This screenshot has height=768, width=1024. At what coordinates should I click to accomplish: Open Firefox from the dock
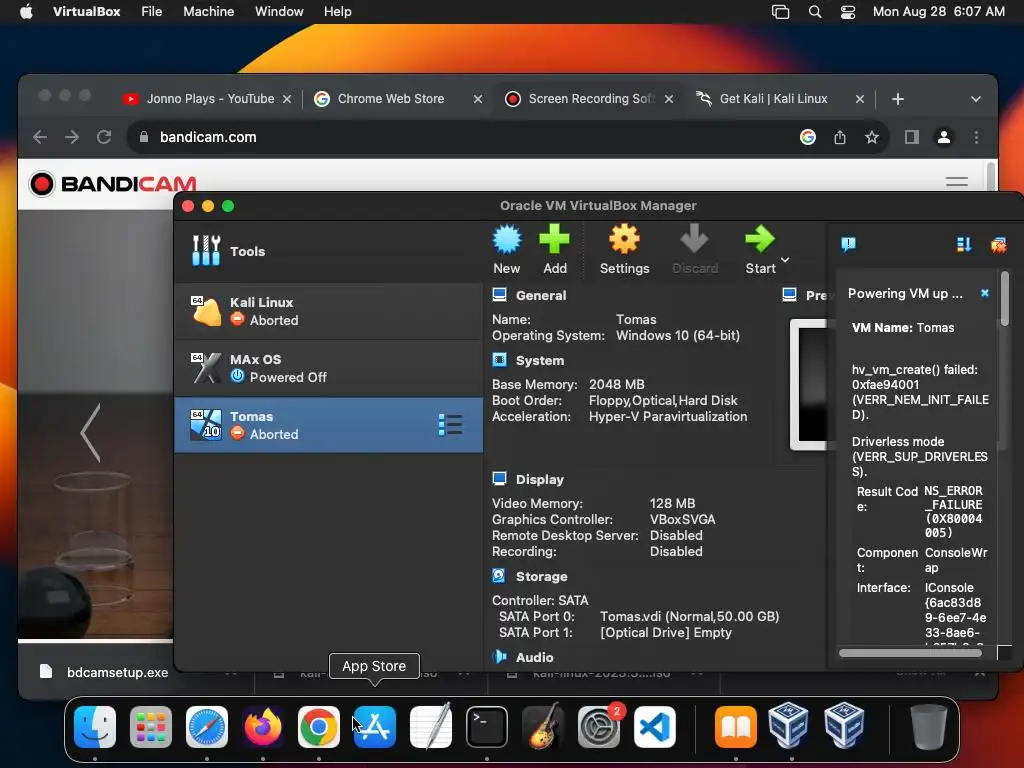pos(263,727)
